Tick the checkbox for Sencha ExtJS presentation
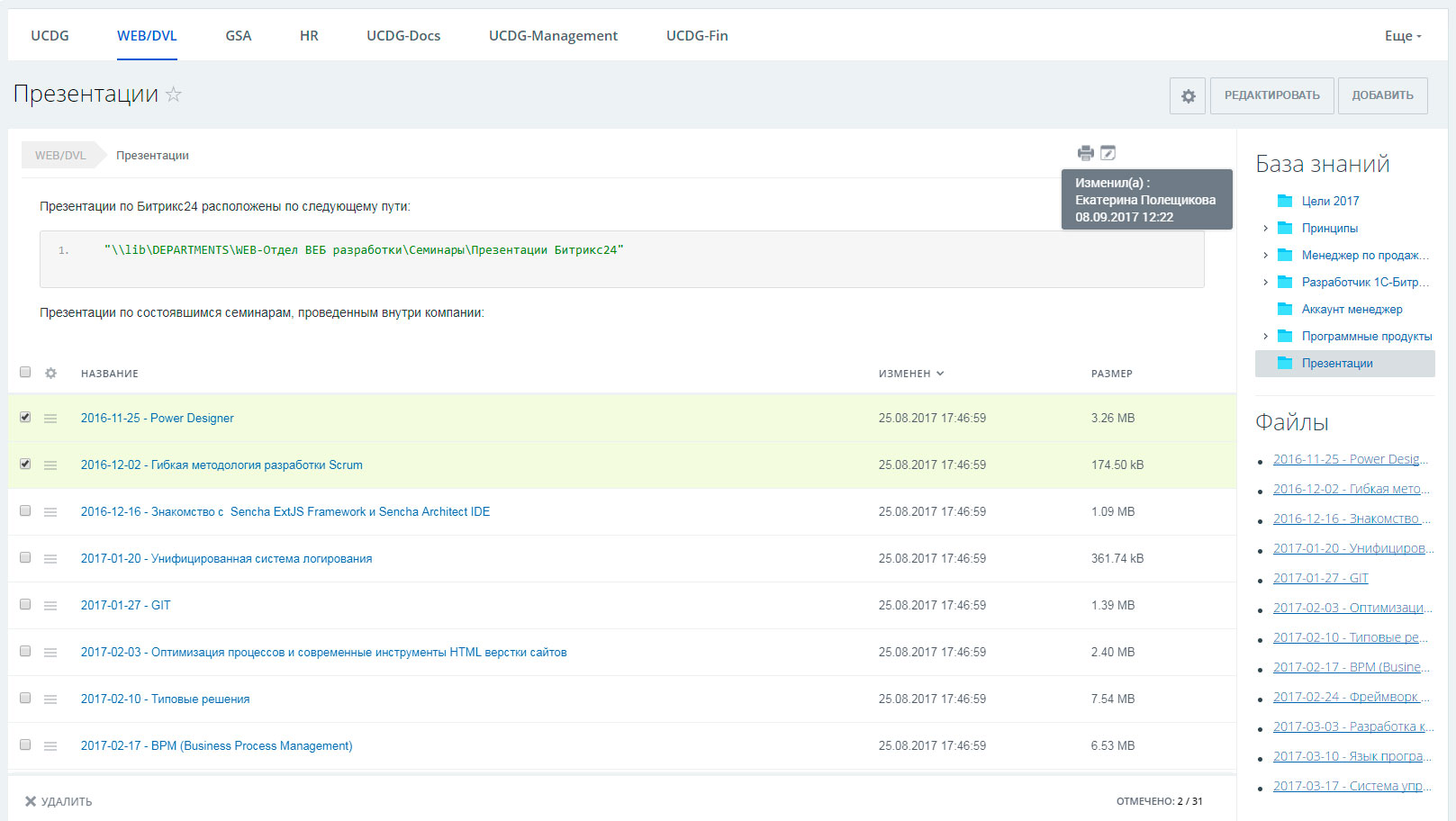This screenshot has width=1456, height=821. click(x=25, y=510)
